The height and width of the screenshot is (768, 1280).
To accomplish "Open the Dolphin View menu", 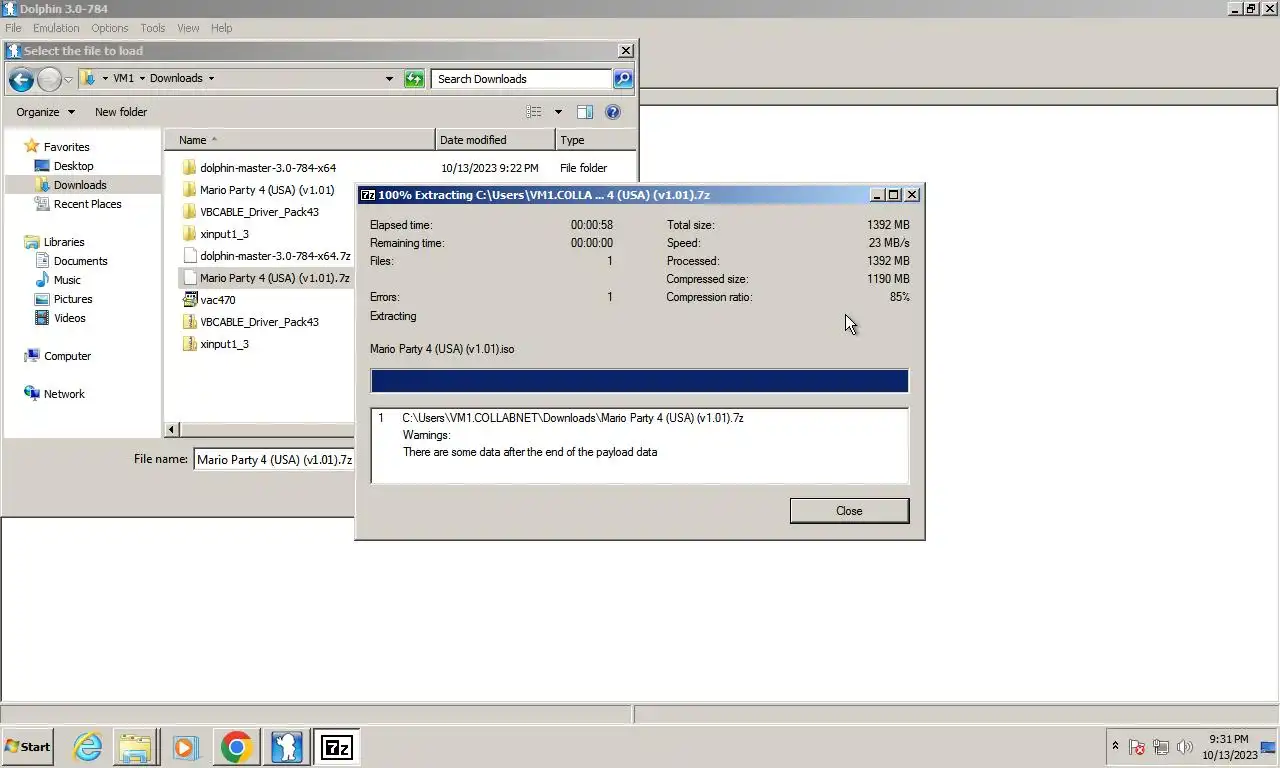I will 188,28.
